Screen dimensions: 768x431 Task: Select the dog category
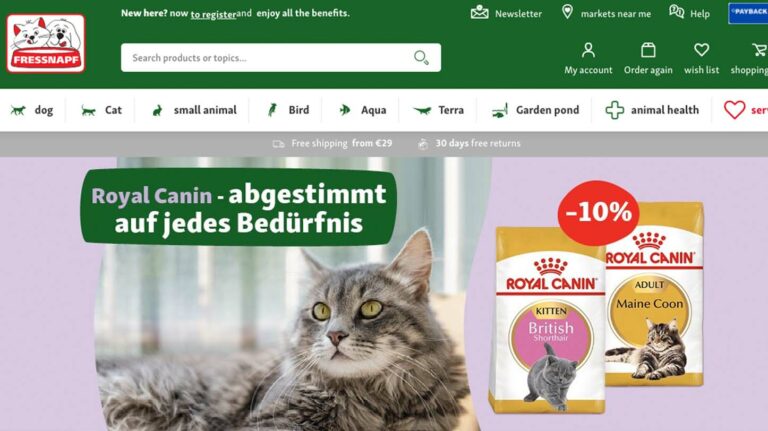[x=32, y=110]
